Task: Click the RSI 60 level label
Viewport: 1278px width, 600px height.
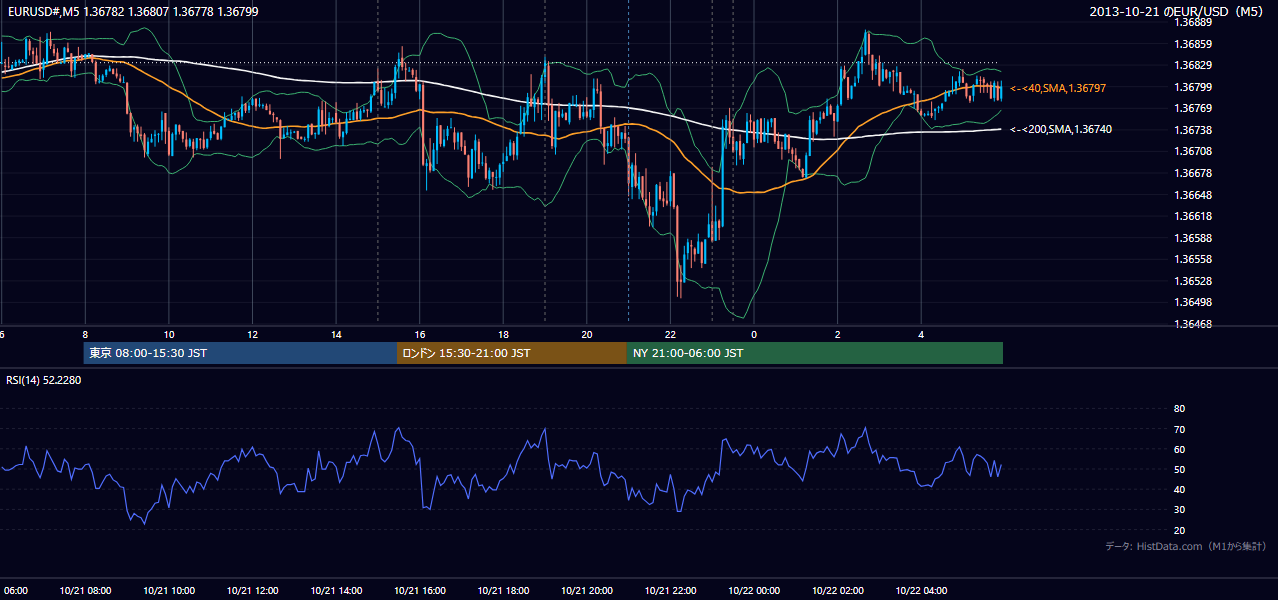Action: tap(1179, 449)
